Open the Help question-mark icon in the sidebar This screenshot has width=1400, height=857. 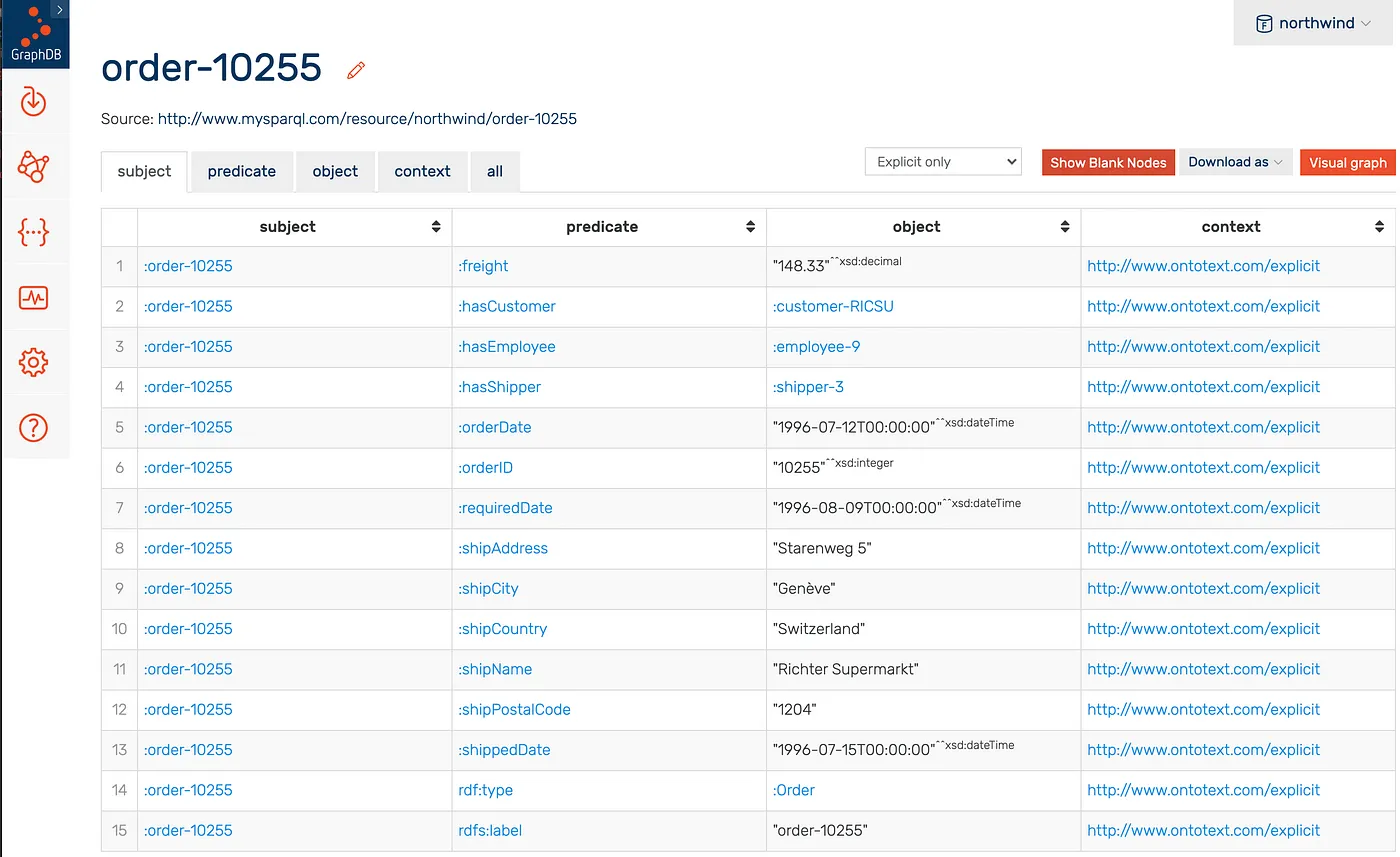34,428
